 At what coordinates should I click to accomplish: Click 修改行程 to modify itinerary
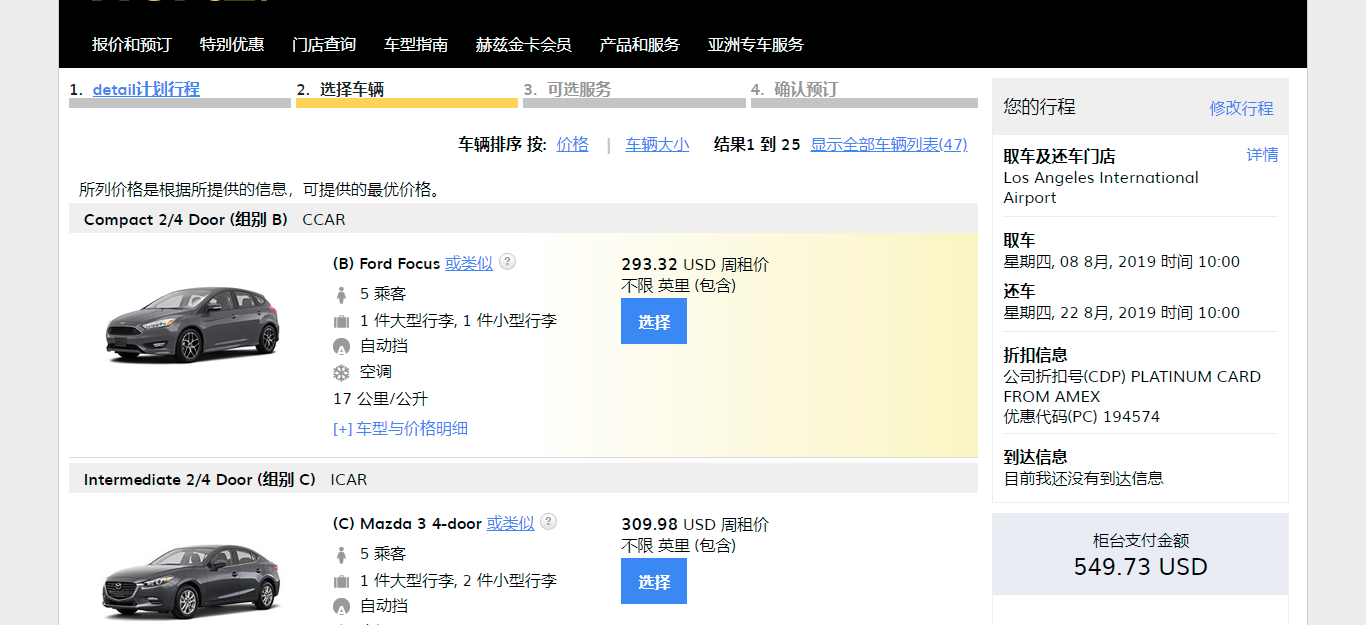coord(1241,108)
